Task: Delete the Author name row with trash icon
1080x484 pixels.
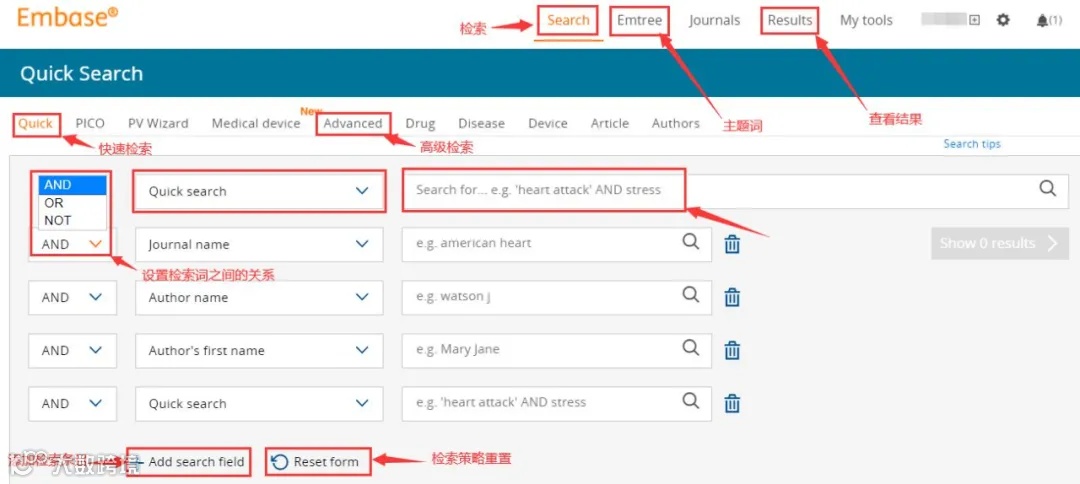Action: click(x=732, y=297)
